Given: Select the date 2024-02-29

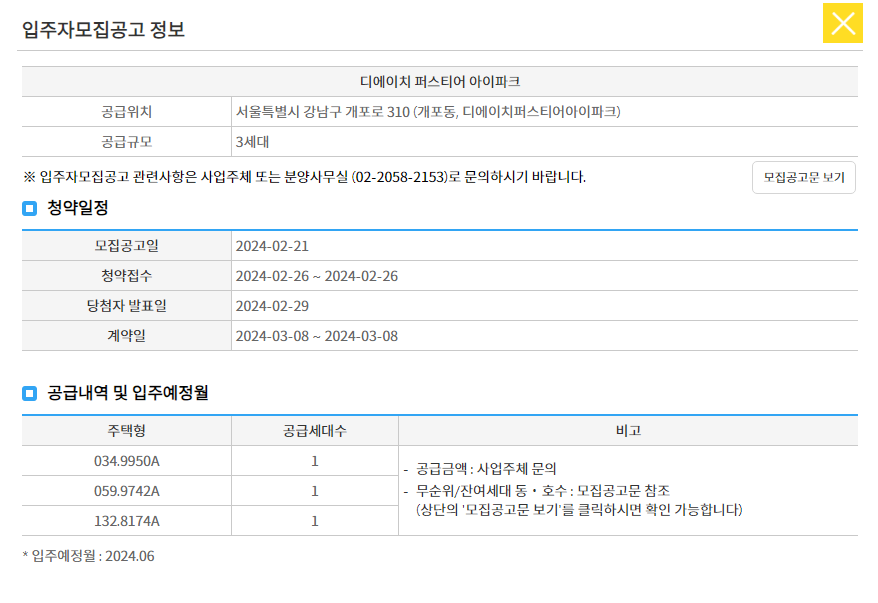Looking at the screenshot, I should coord(272,306).
